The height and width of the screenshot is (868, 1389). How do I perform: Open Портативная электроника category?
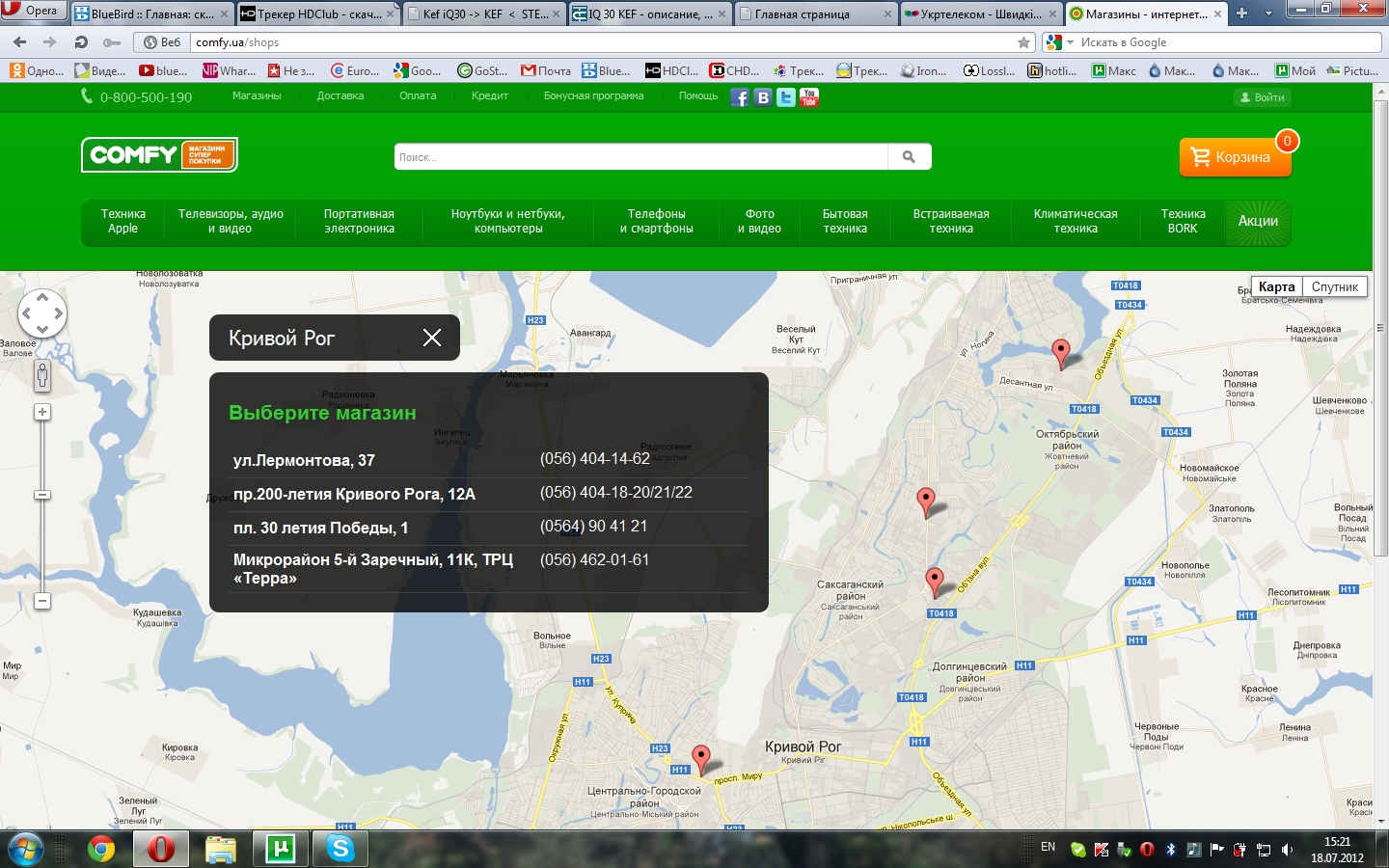(360, 222)
